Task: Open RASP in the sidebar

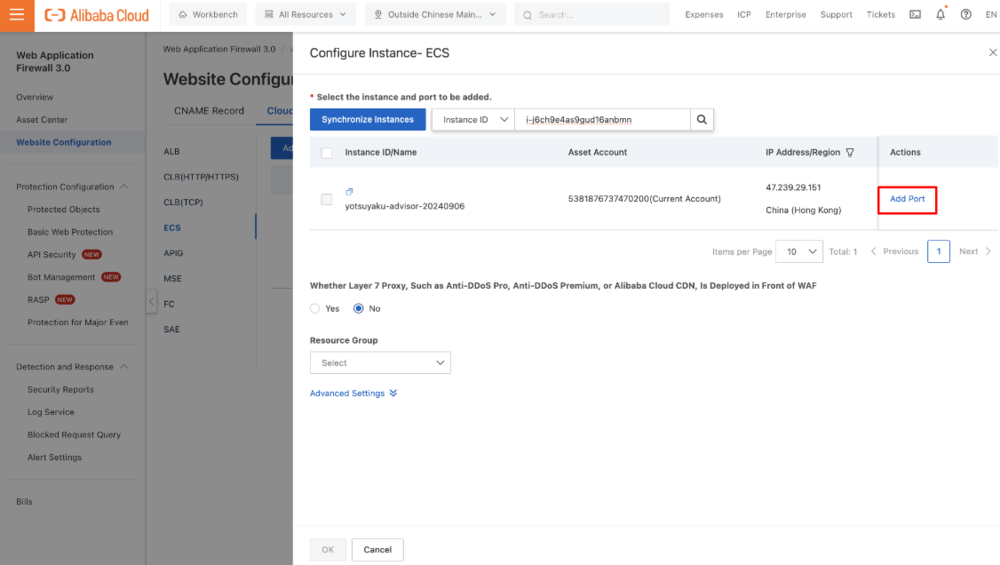Action: [38, 300]
